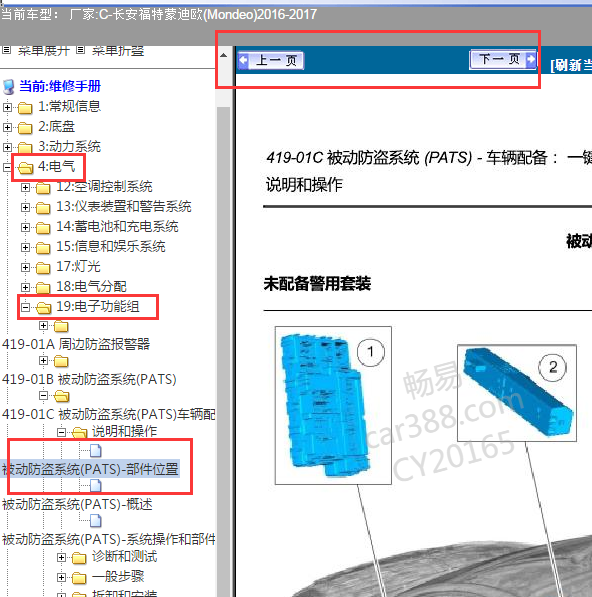Click folder icon of 17:灯光

click(43, 268)
